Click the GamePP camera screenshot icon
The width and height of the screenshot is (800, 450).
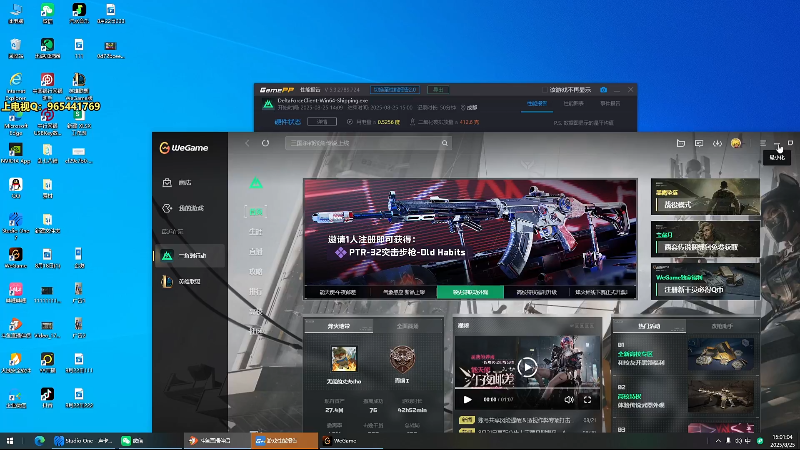(604, 90)
